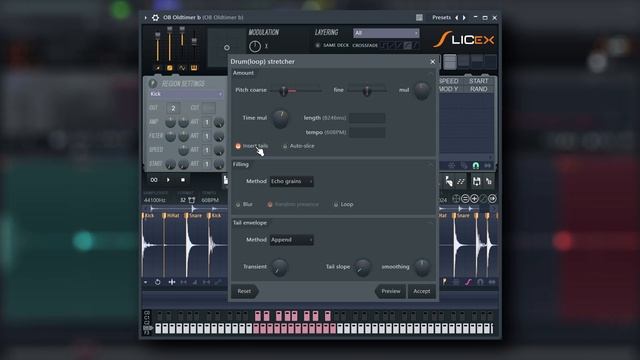Click the cross-arrows icon below the waveform

point(172,282)
